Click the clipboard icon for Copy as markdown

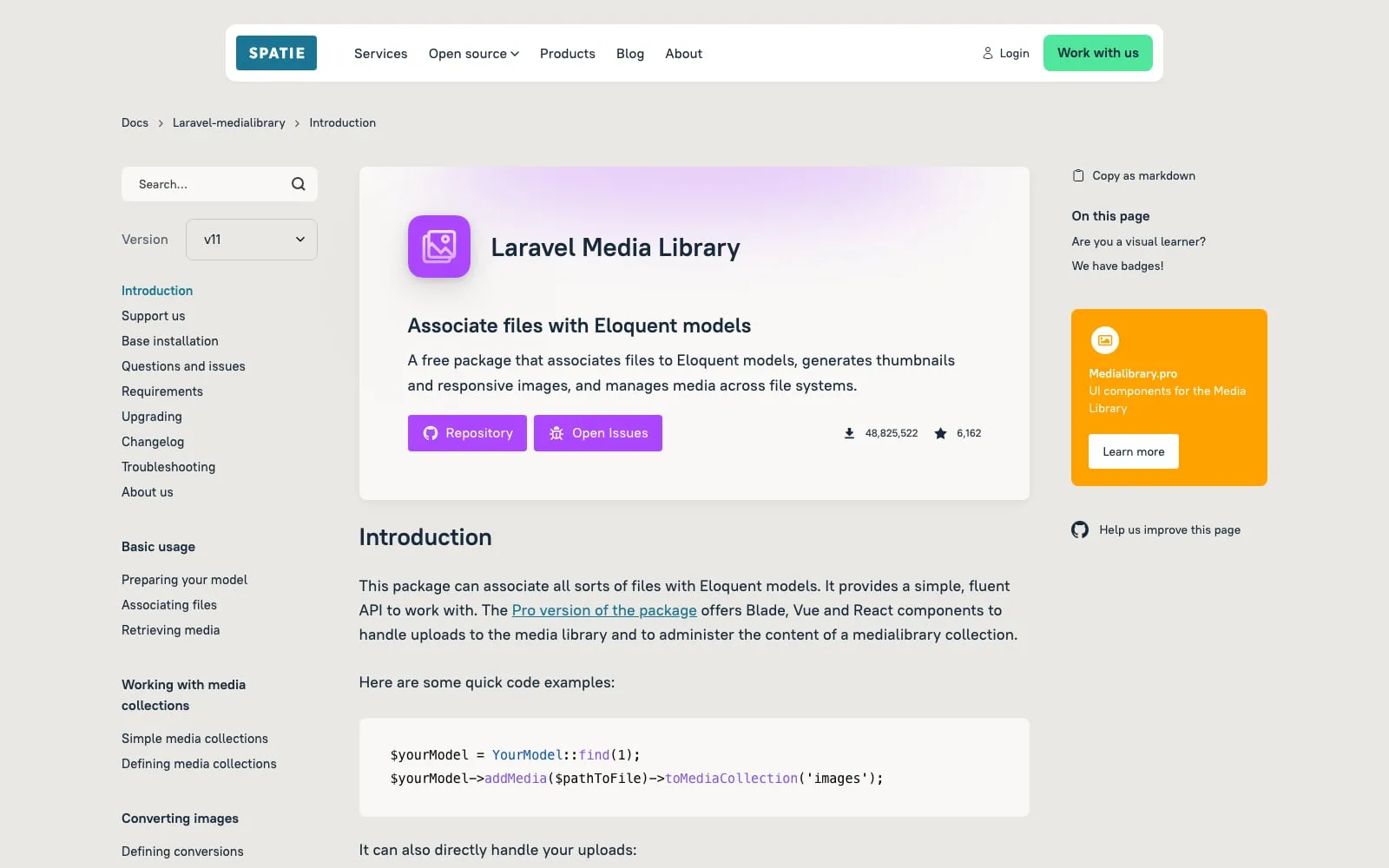pos(1078,175)
